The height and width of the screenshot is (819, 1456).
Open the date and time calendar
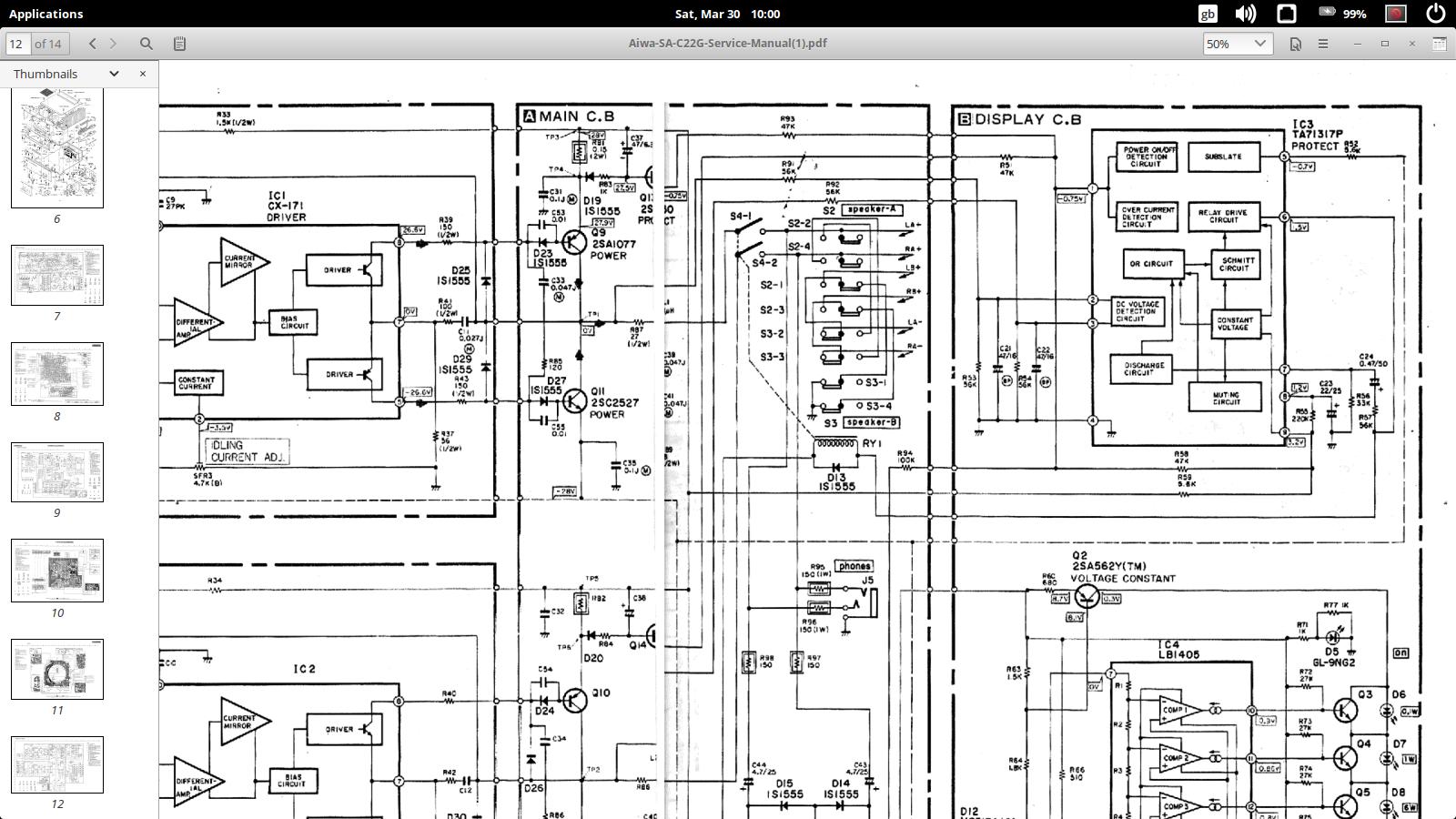[x=727, y=14]
